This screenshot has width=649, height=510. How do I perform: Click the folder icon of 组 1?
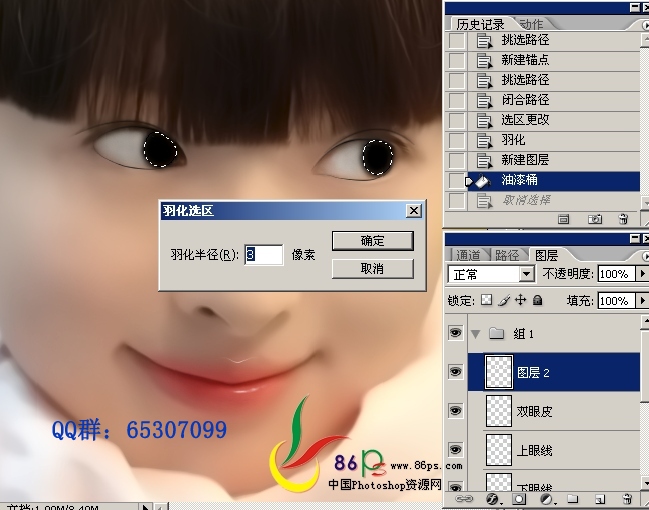[x=496, y=333]
